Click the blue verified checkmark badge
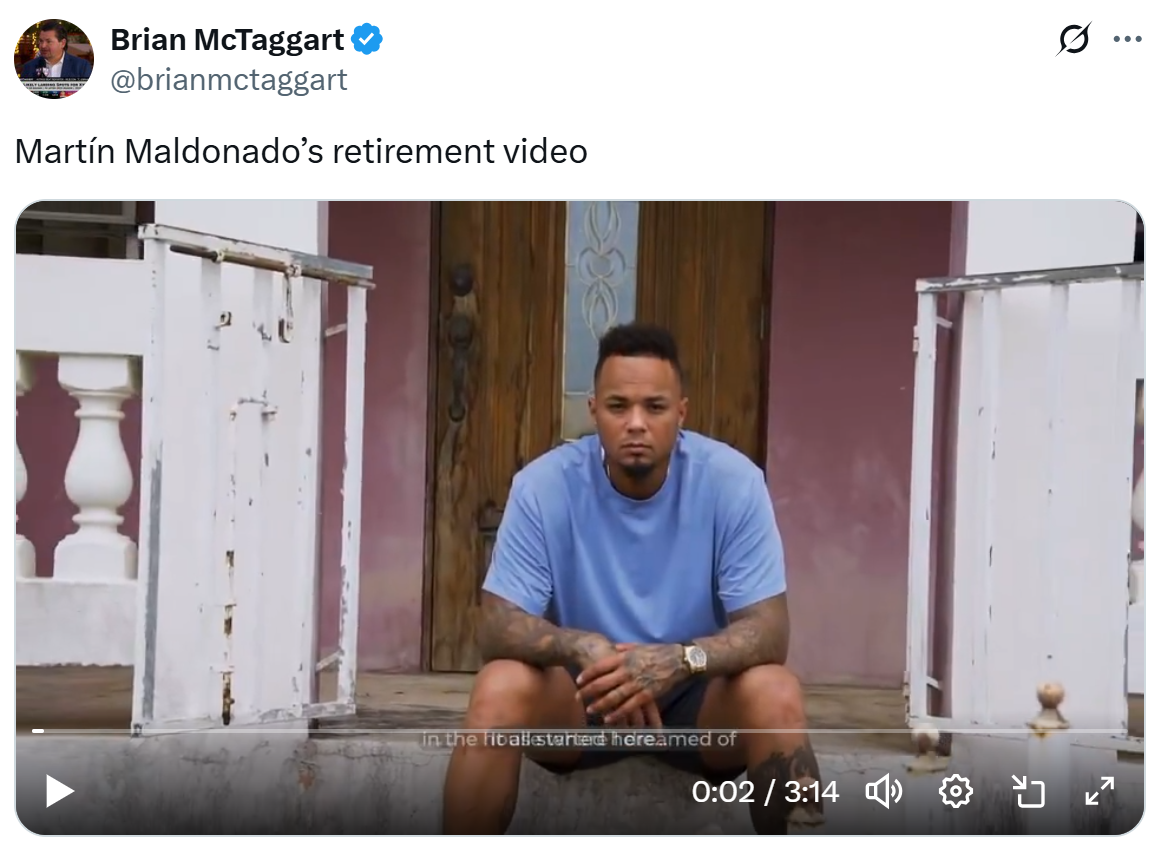The image size is (1161, 843). 367,39
